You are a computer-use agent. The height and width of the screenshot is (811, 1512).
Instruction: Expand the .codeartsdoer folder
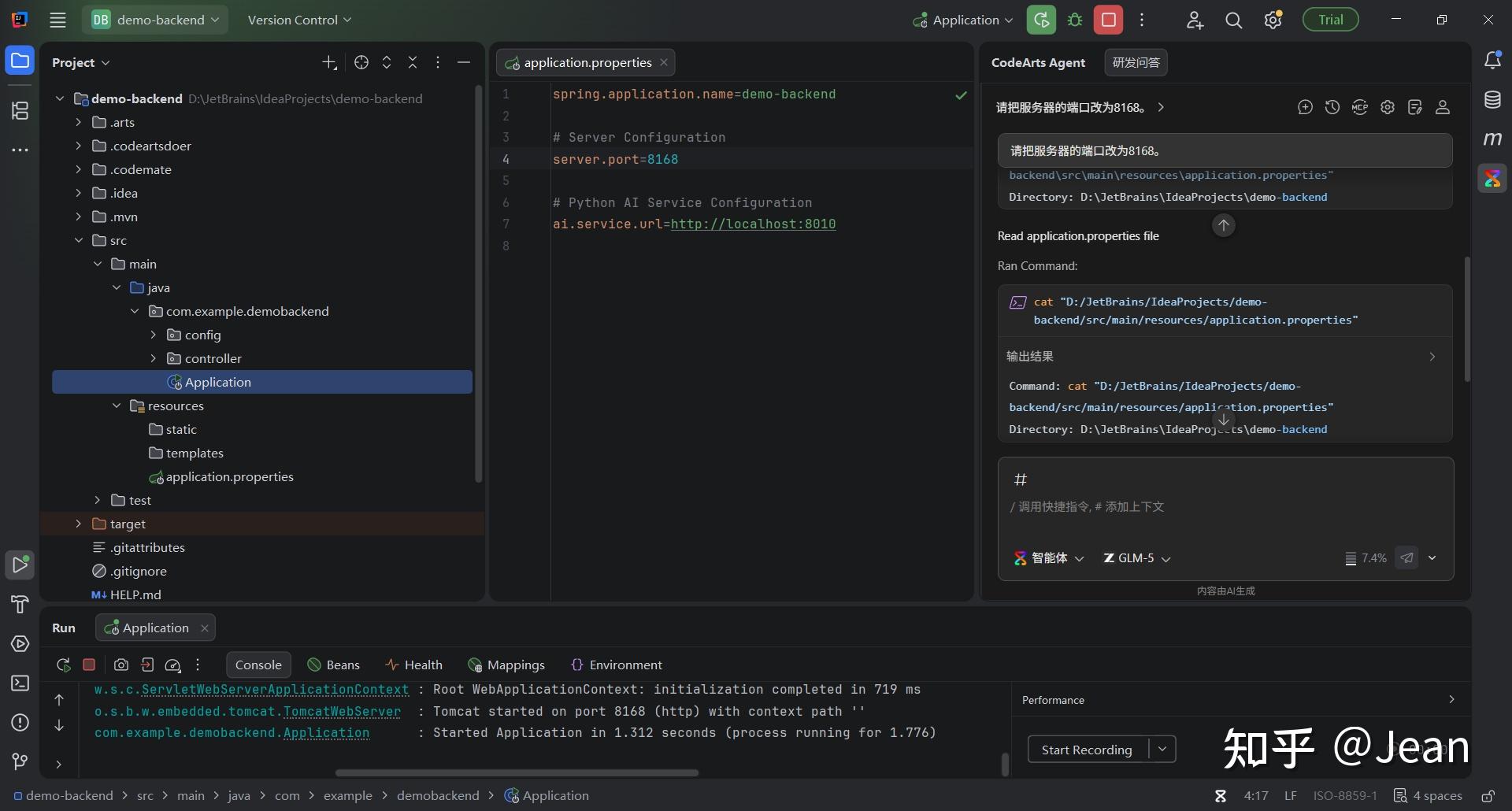pos(78,146)
